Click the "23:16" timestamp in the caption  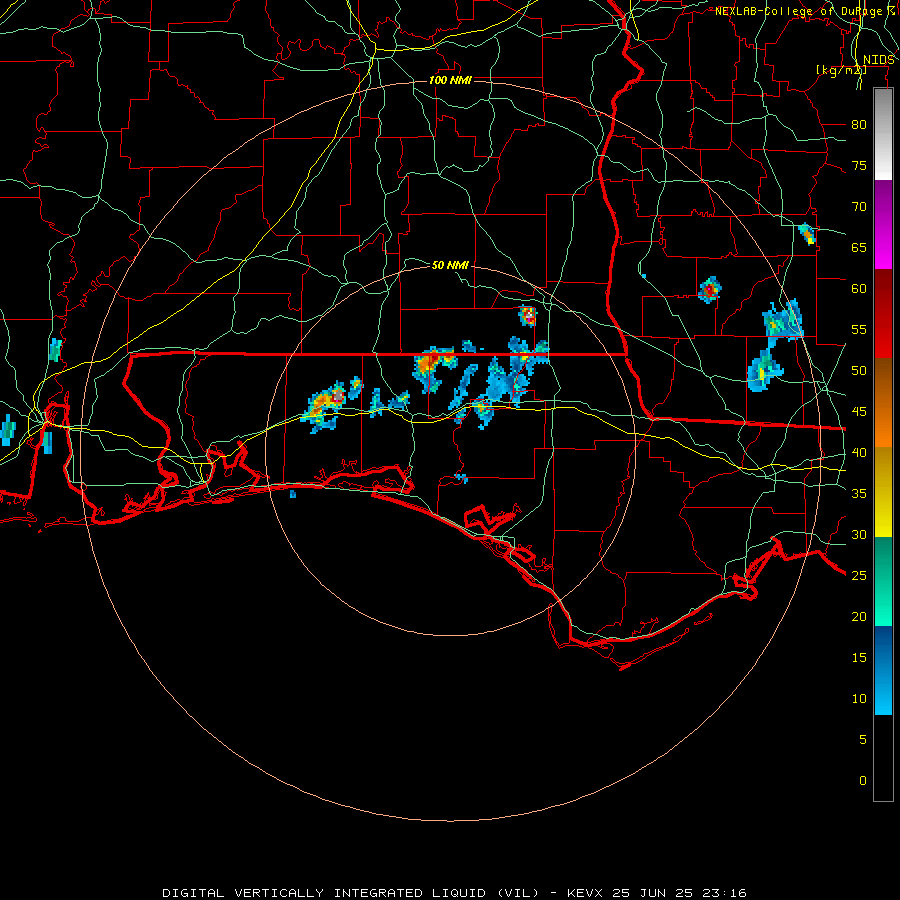pyautogui.click(x=723, y=893)
